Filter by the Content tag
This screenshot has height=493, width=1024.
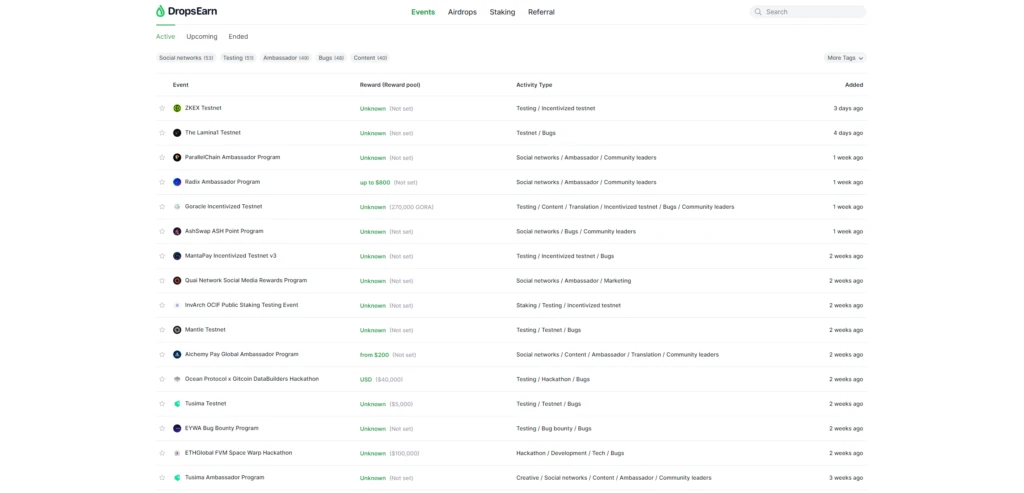(x=370, y=58)
